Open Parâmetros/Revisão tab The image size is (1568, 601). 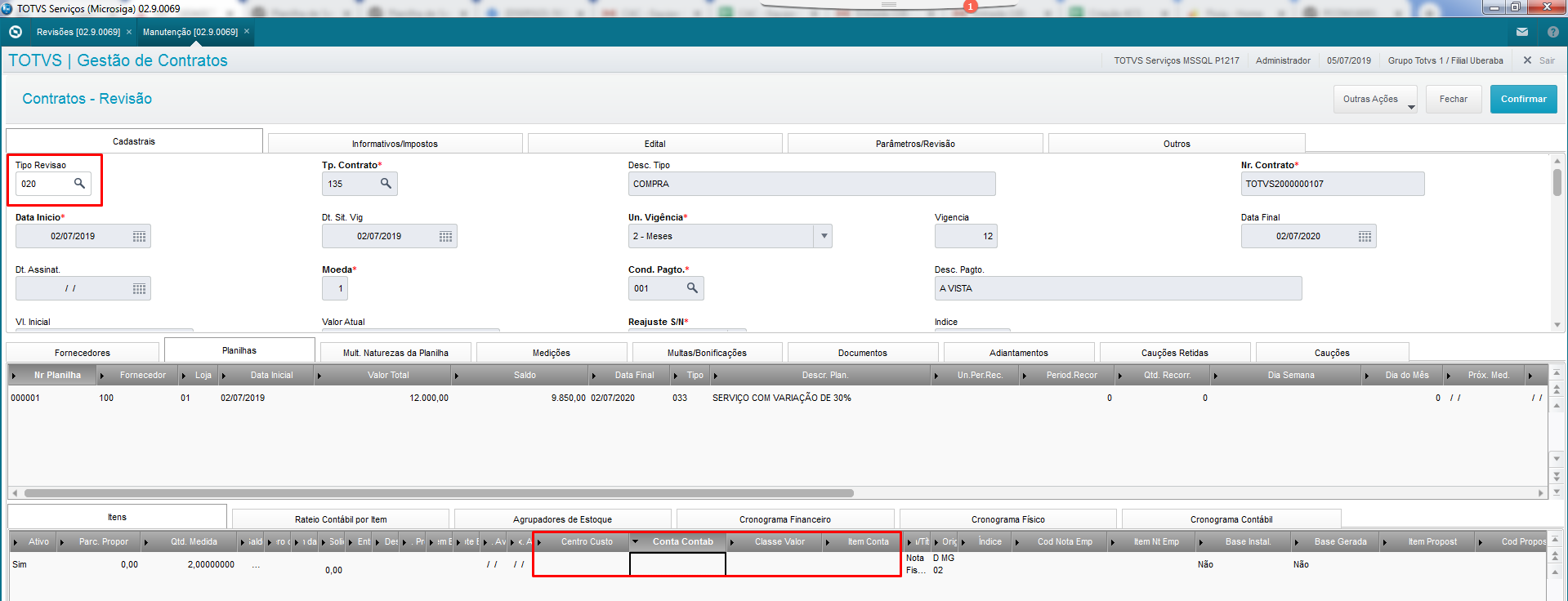coord(915,144)
